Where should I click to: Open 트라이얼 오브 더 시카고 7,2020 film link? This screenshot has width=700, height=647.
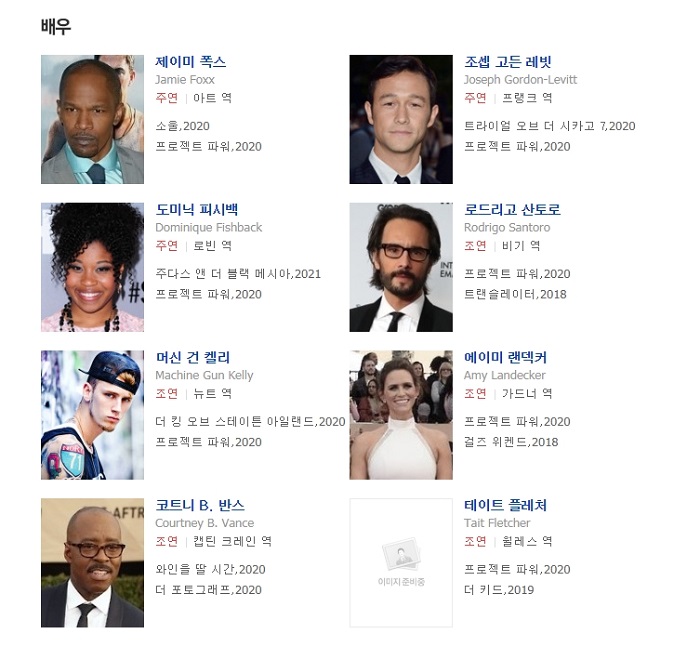pos(550,126)
